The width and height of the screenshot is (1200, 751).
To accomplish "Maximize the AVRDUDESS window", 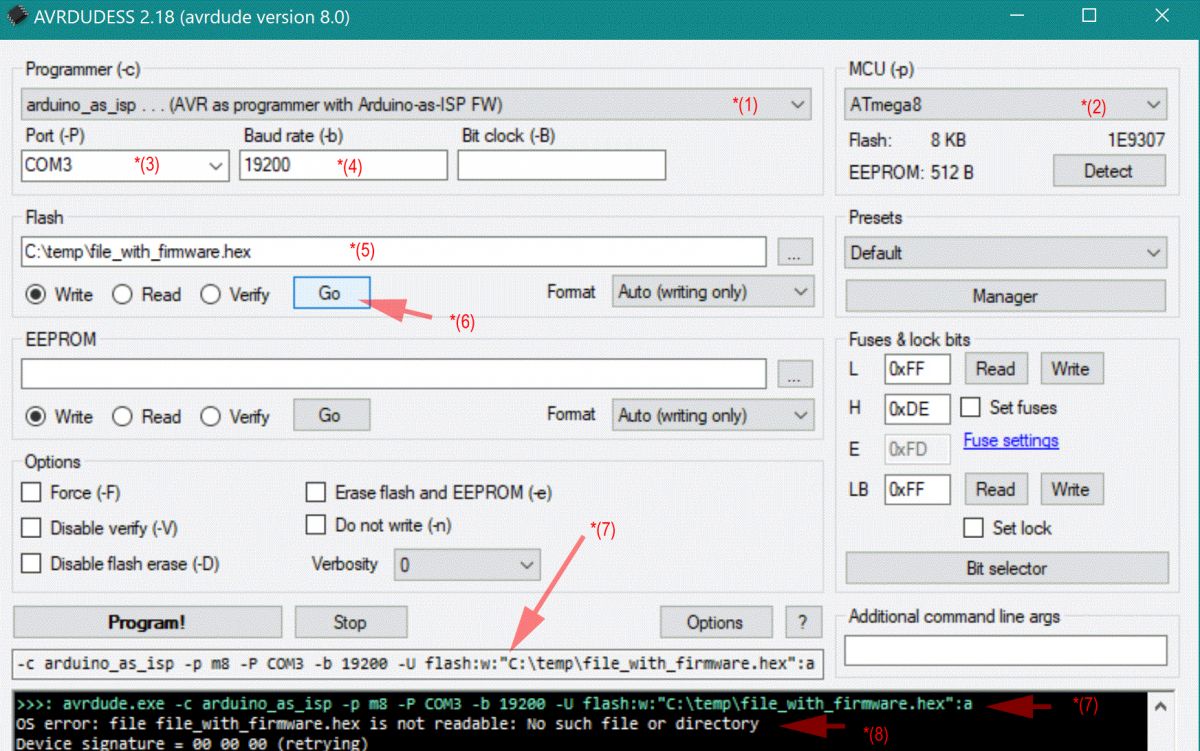I will [x=1089, y=17].
